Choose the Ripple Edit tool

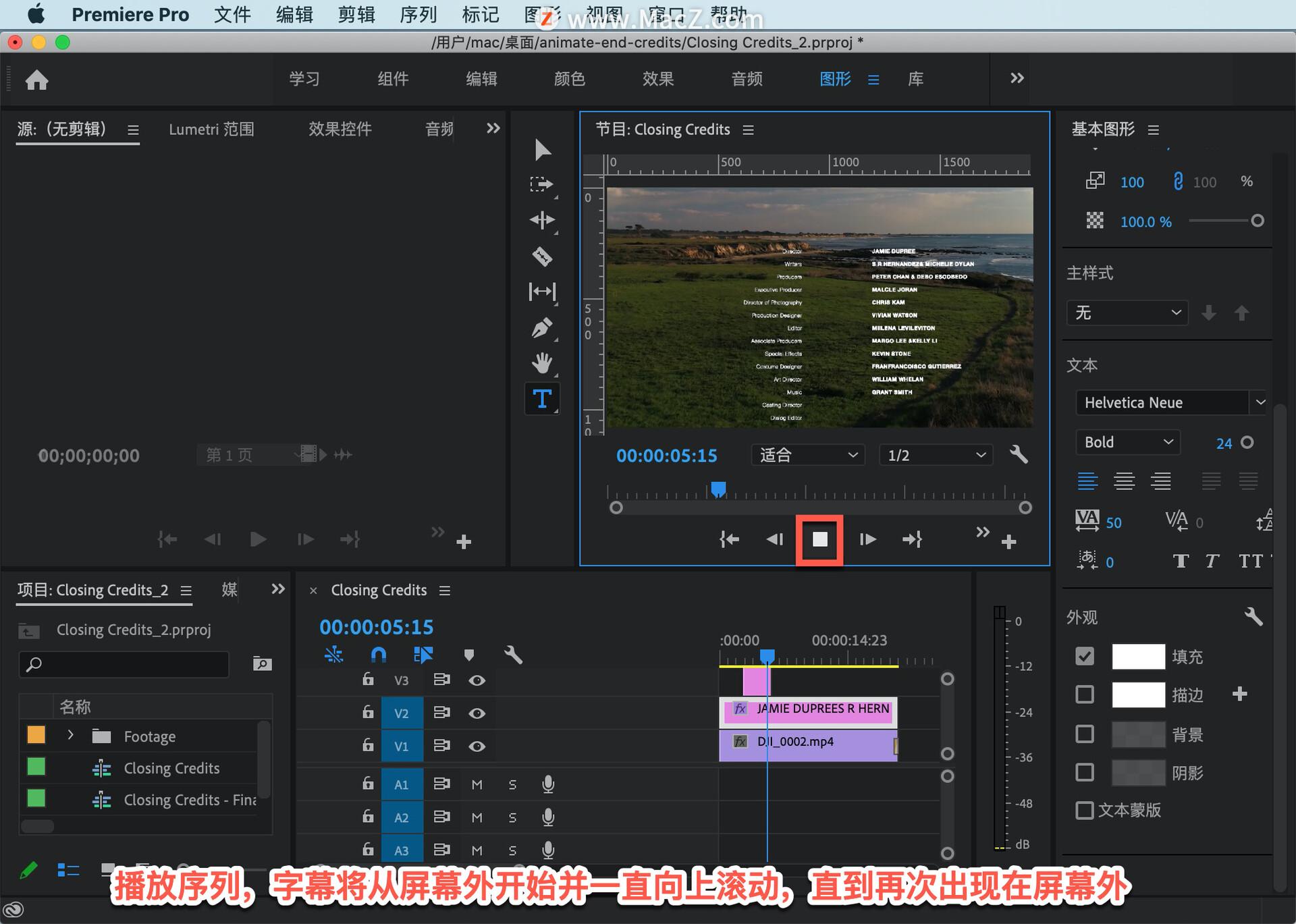click(542, 220)
